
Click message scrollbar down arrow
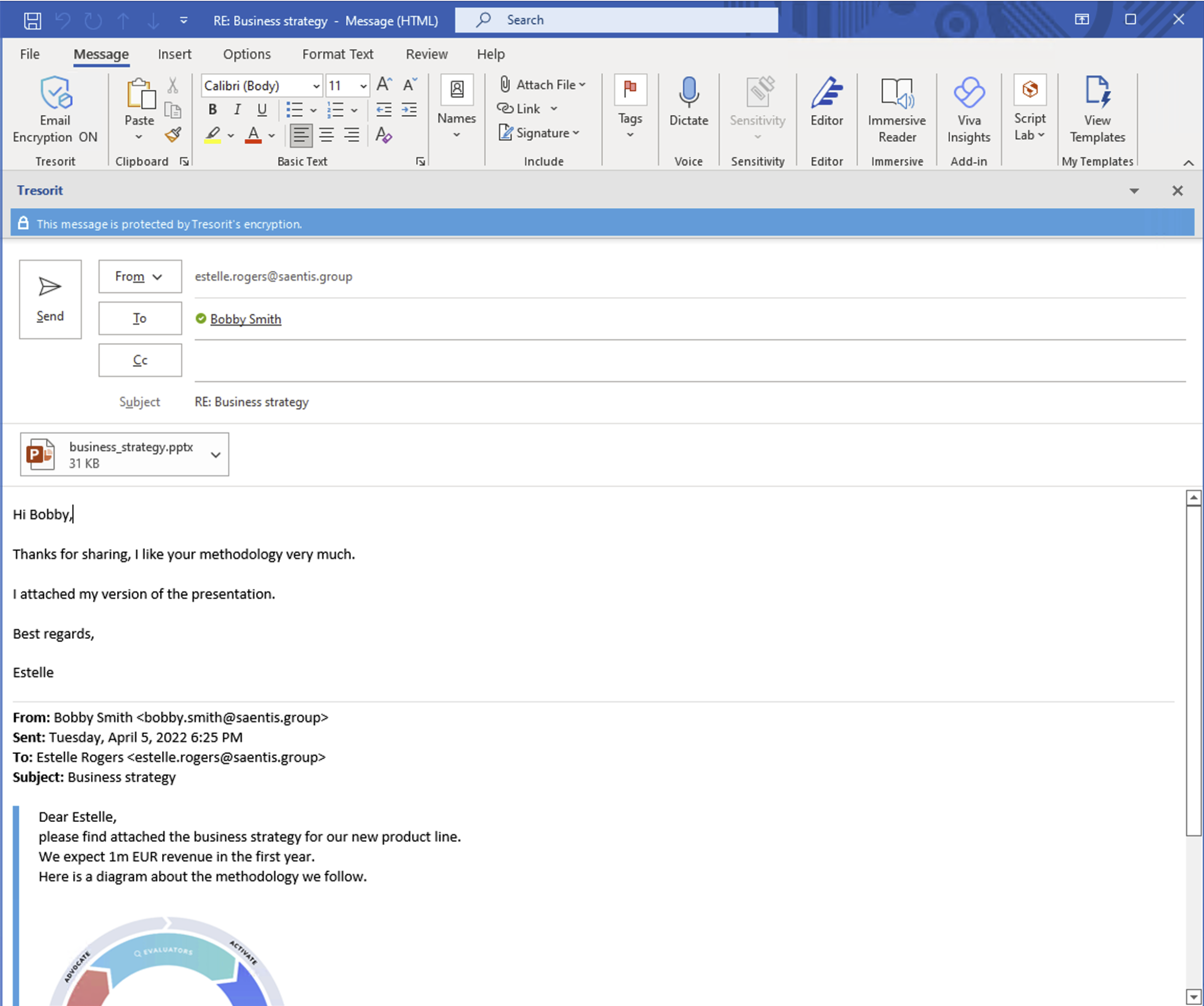[x=1194, y=997]
